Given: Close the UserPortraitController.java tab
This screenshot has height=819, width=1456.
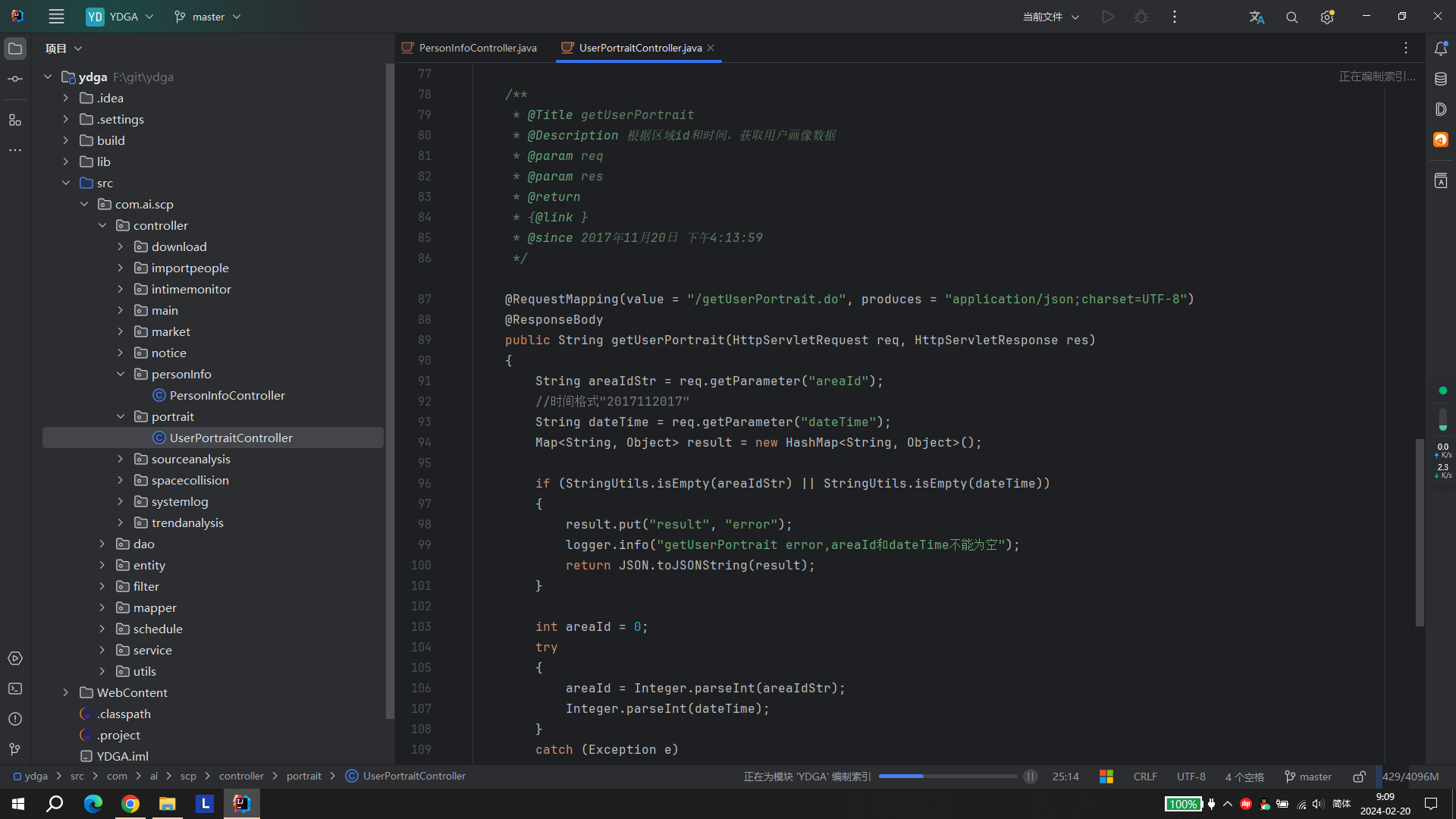Looking at the screenshot, I should [711, 48].
